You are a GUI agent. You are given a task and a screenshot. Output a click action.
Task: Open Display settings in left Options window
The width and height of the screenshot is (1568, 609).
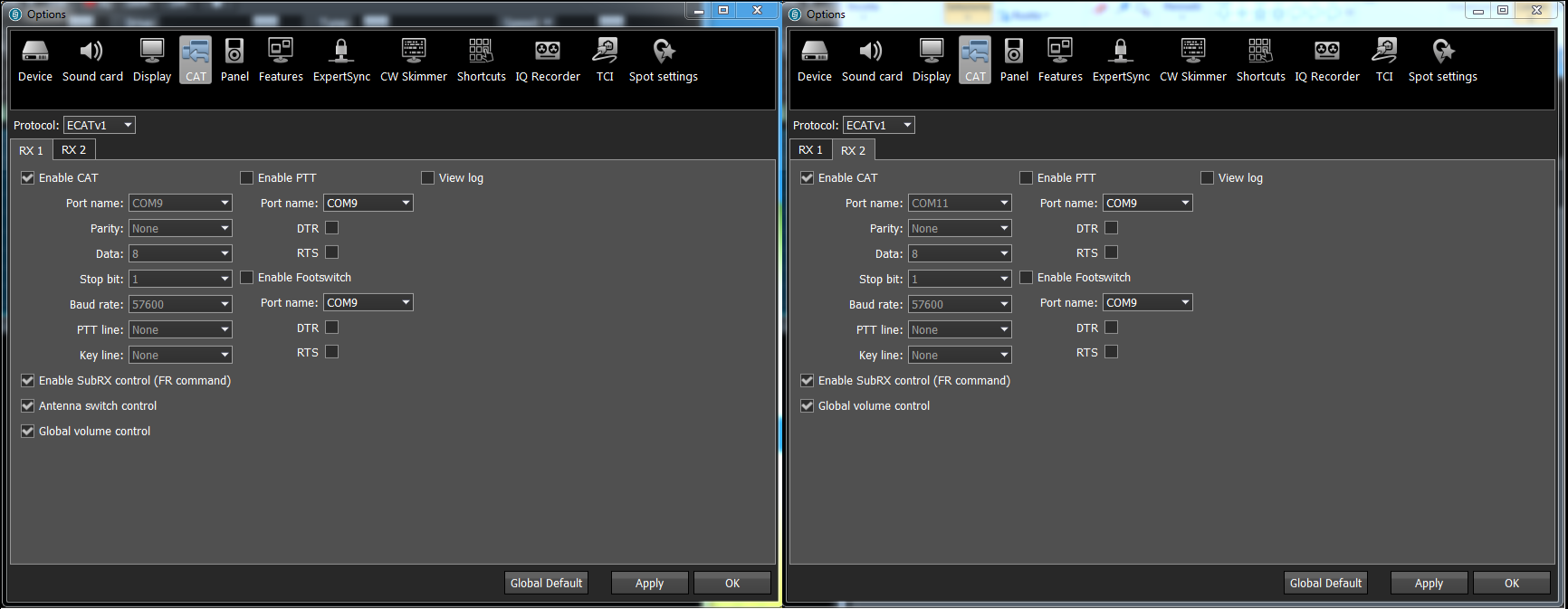click(x=152, y=61)
